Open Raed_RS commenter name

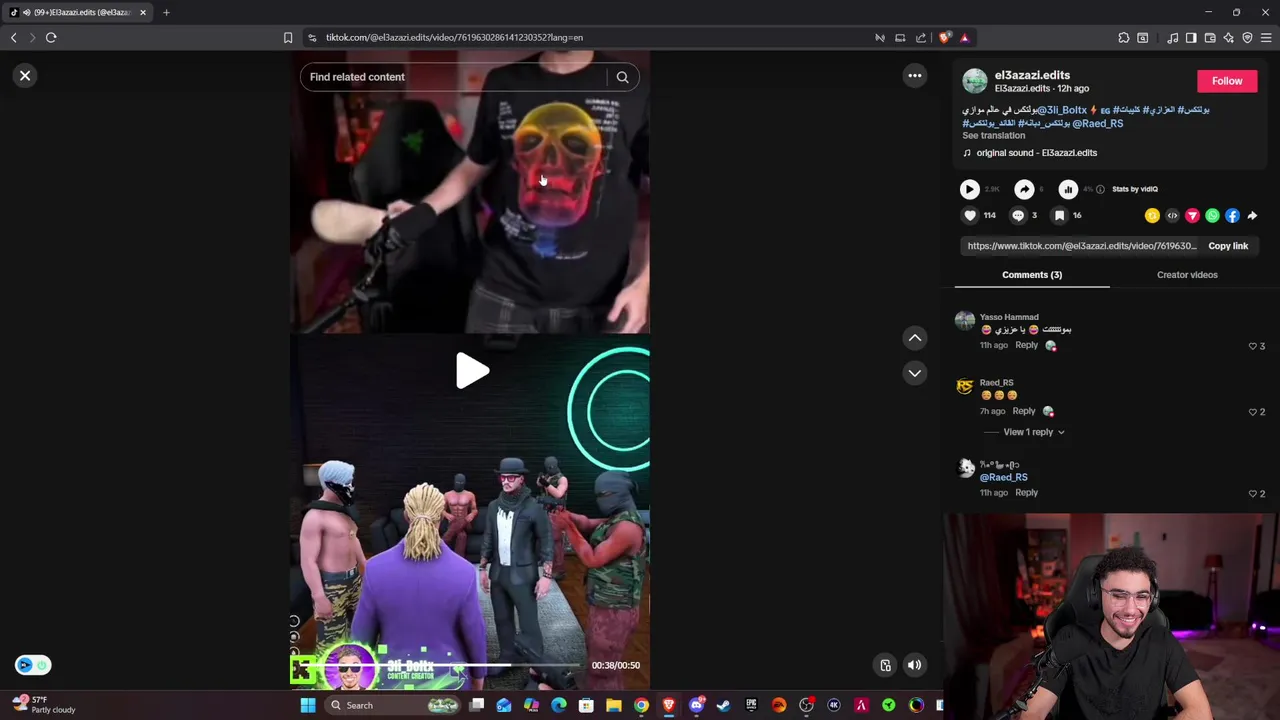[996, 383]
